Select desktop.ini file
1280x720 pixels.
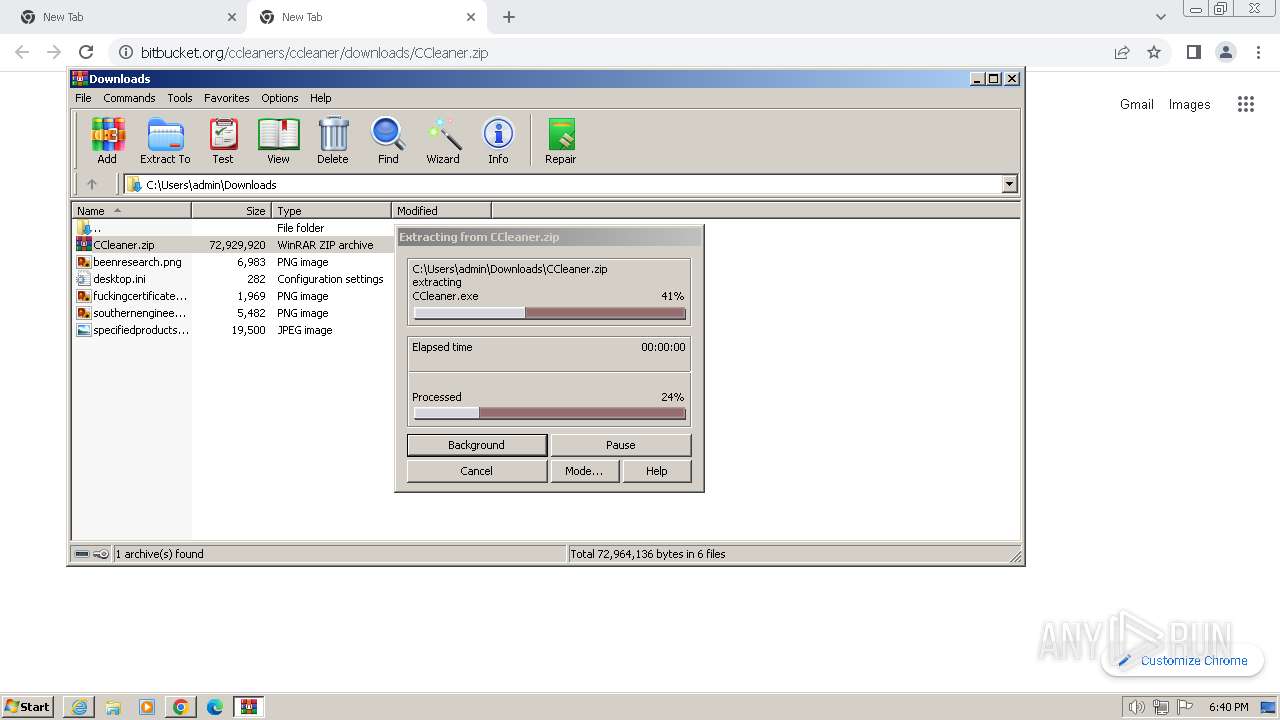(119, 279)
